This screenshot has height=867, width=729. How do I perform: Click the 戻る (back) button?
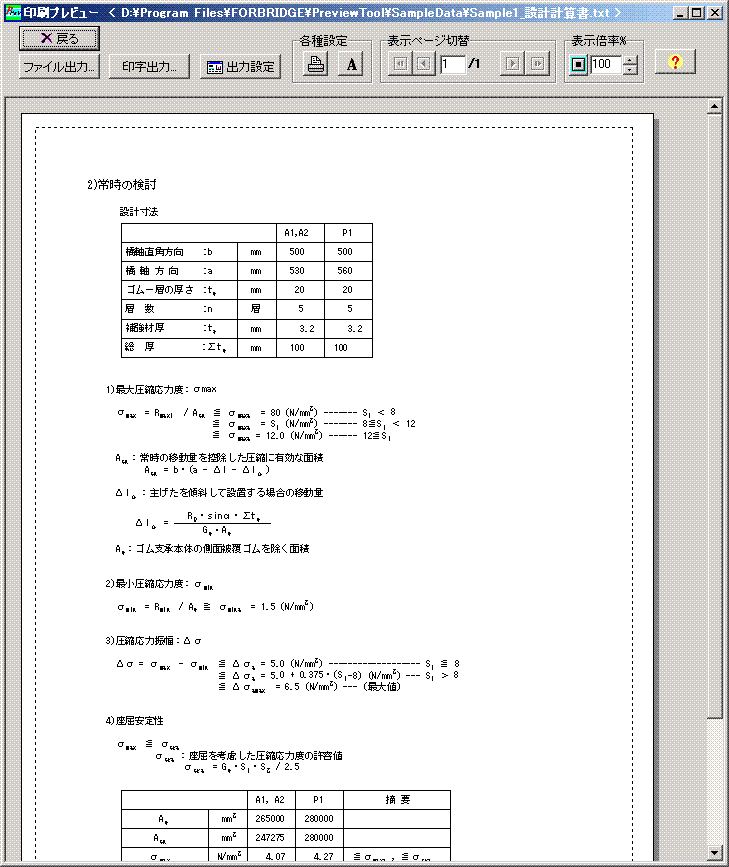[x=59, y=38]
